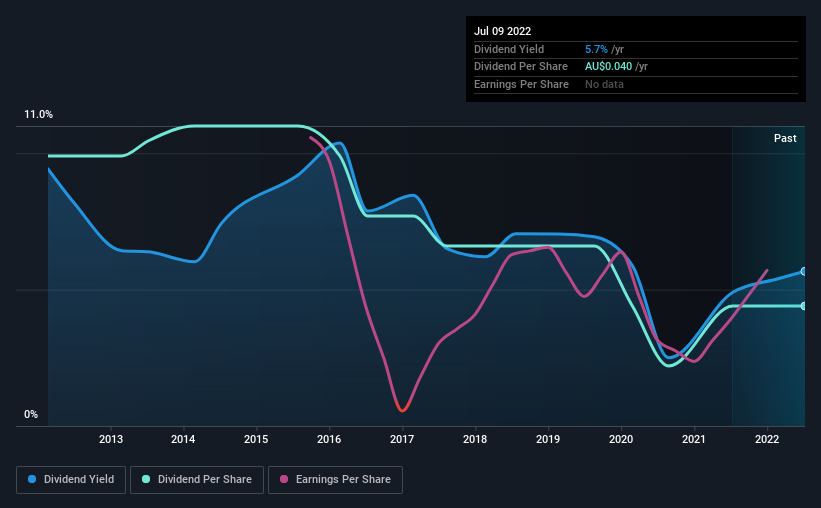The height and width of the screenshot is (508, 821).
Task: Click the 2014 axis label
Action: (x=183, y=439)
